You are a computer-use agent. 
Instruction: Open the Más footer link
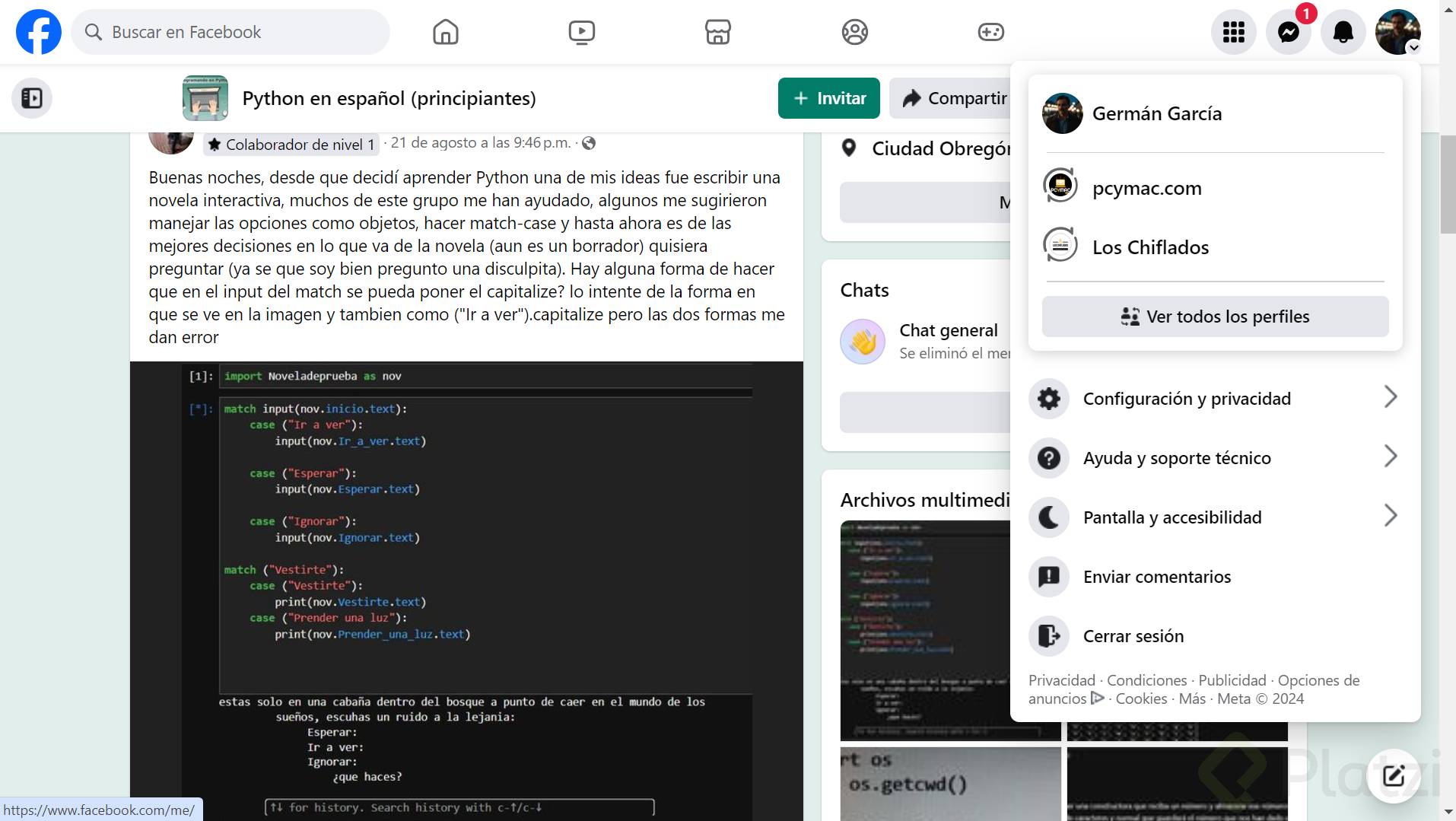(1192, 698)
